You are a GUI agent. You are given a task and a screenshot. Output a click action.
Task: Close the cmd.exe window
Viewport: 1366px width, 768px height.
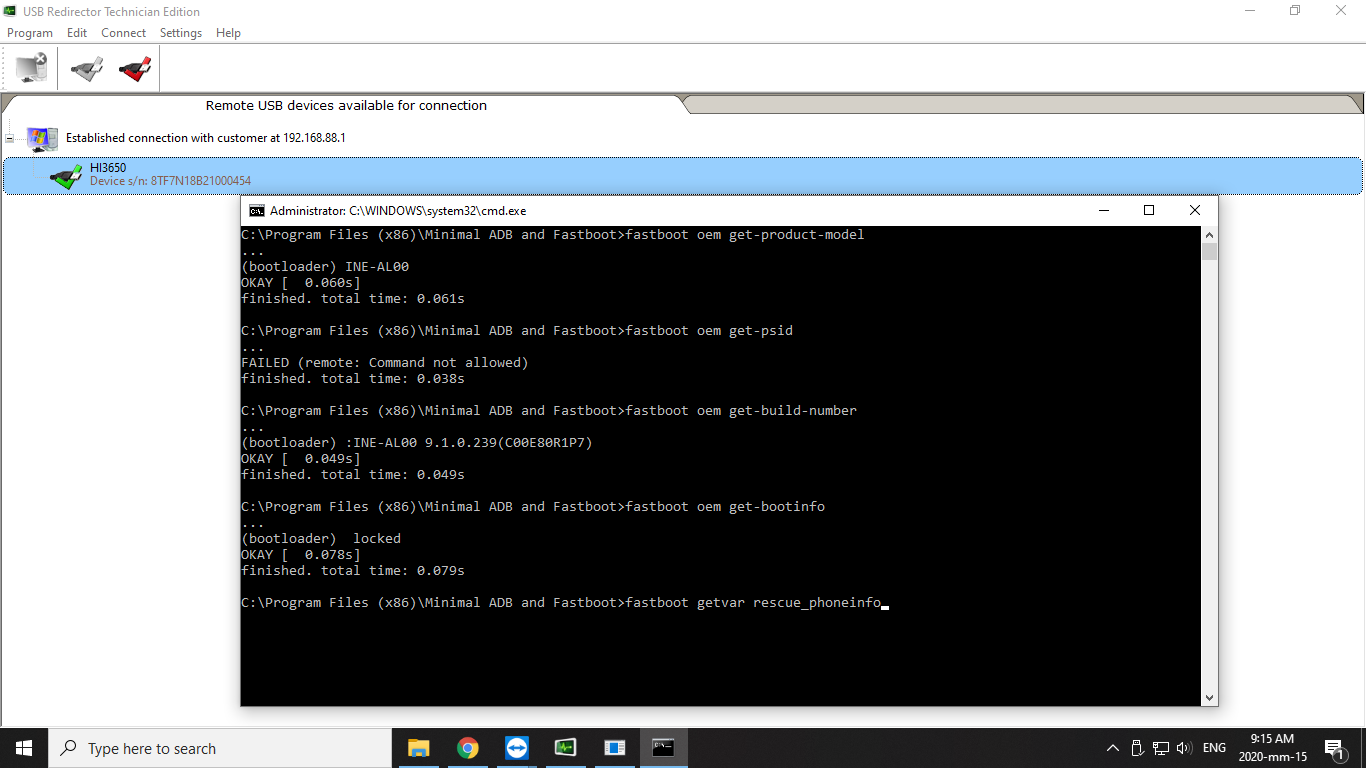pos(1195,210)
